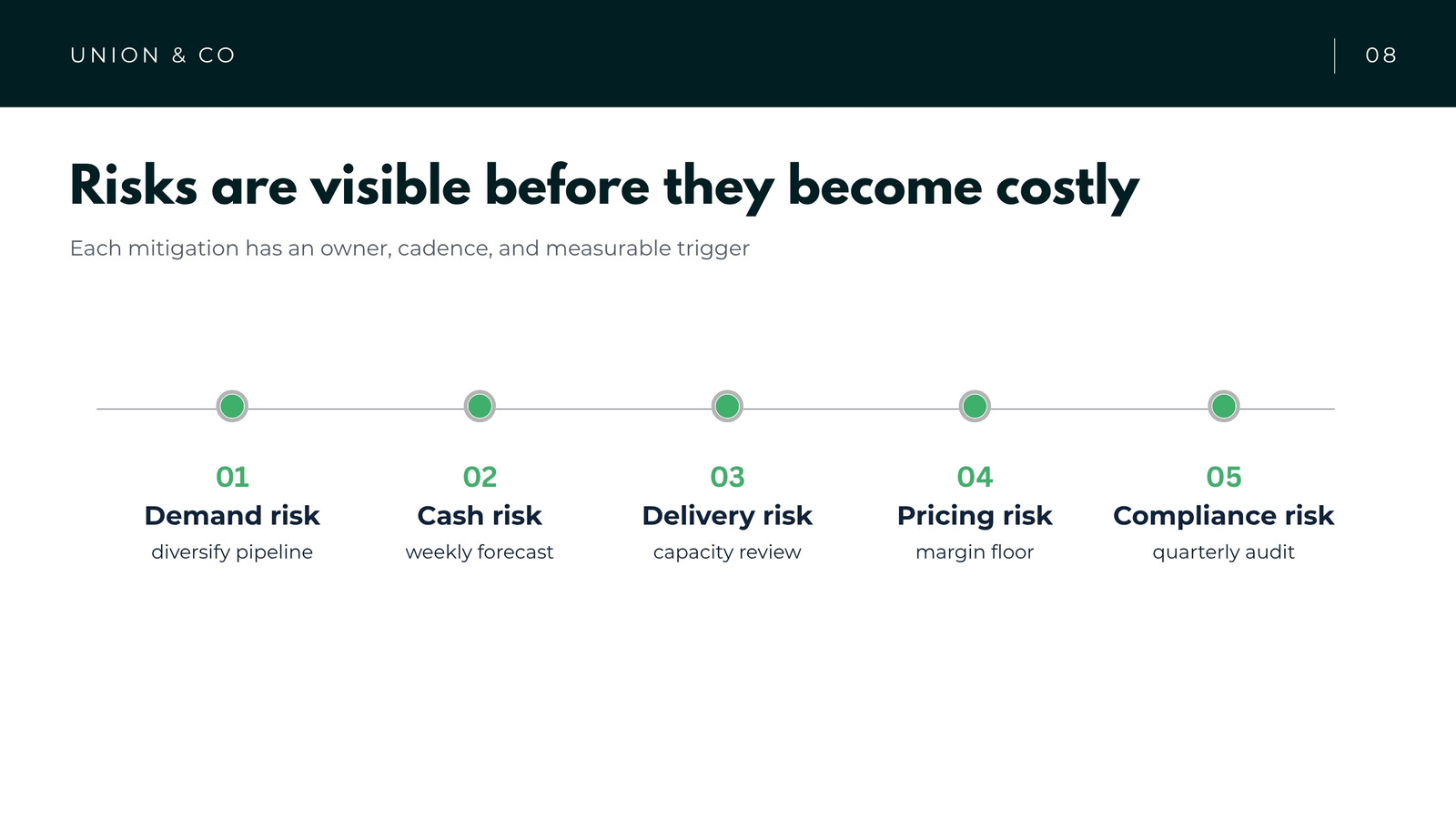Image resolution: width=1456 pixels, height=819 pixels.
Task: Select the quarterly audit caption
Action: click(1224, 552)
